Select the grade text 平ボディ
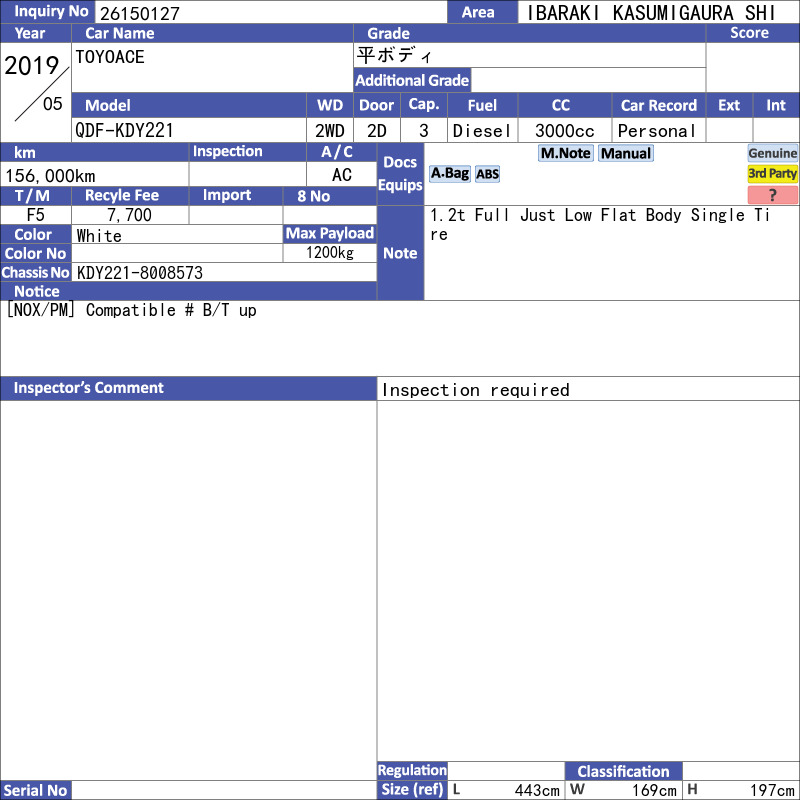The width and height of the screenshot is (800, 800). pyautogui.click(x=394, y=56)
